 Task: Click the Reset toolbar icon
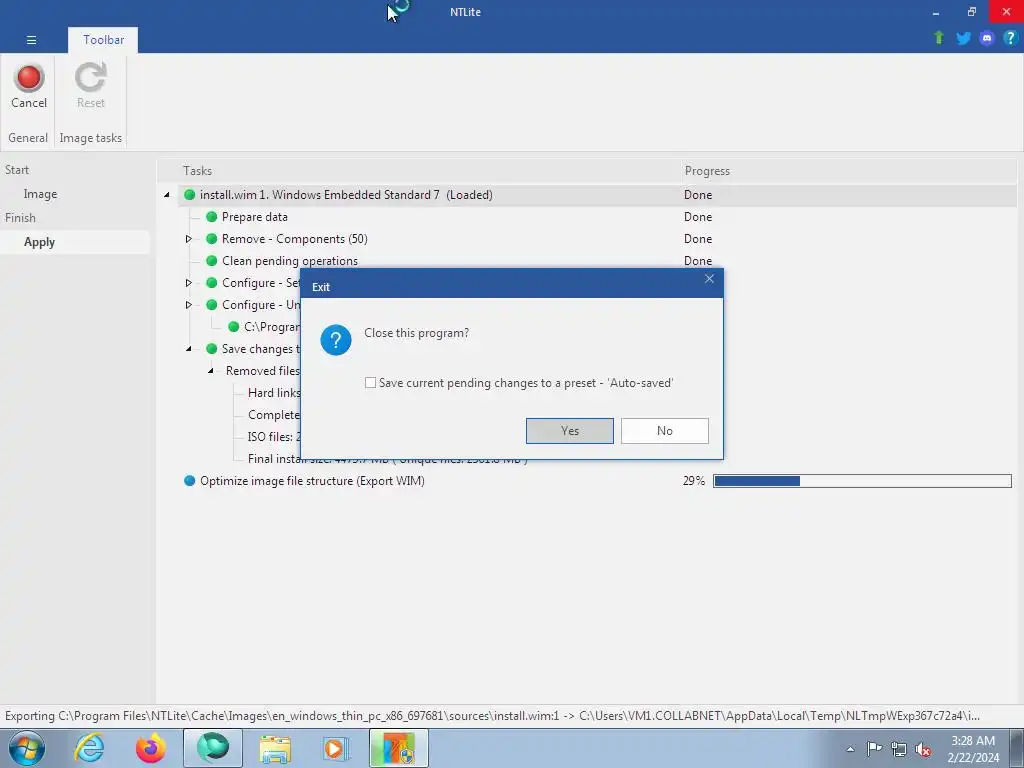point(90,78)
